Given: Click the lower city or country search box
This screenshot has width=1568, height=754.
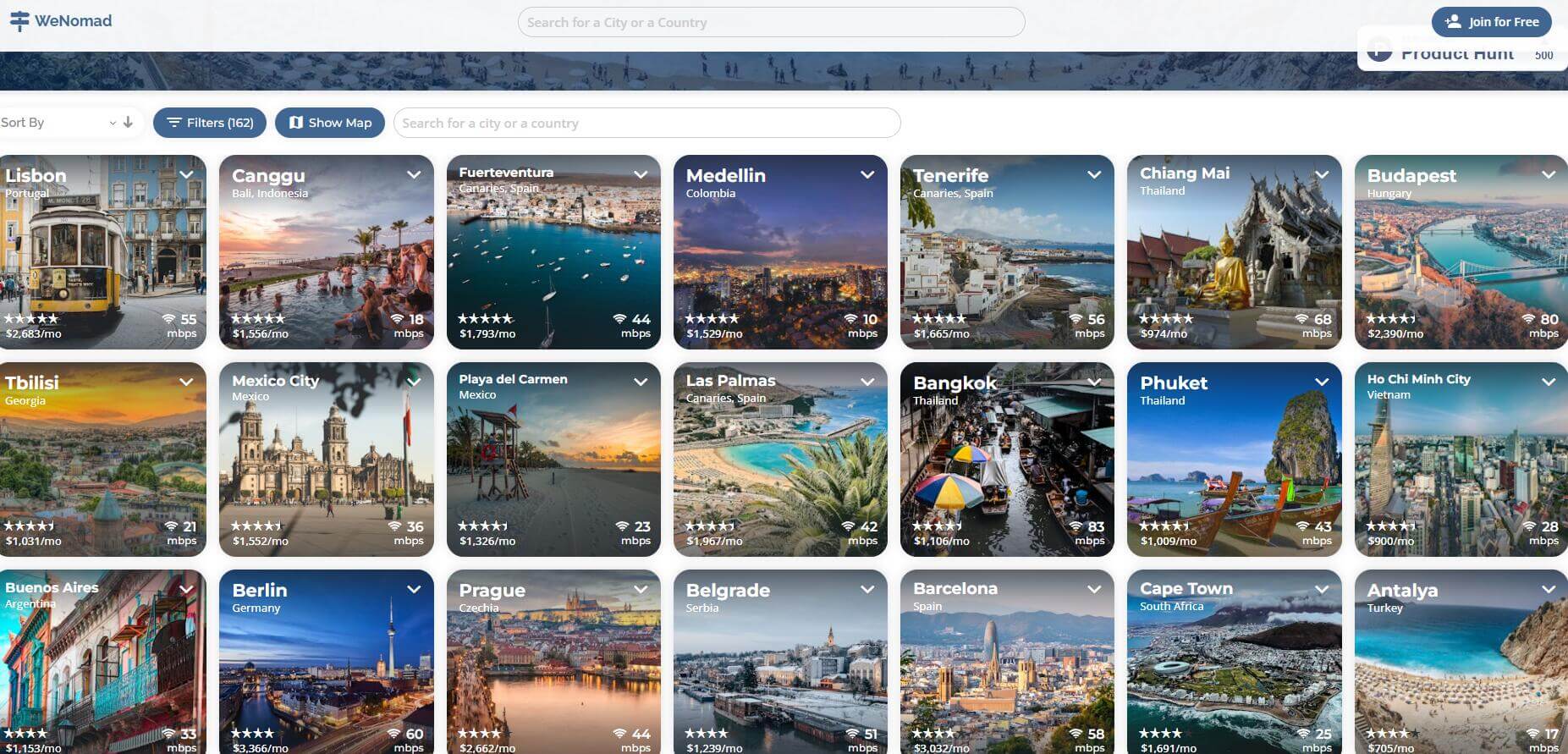Looking at the screenshot, I should point(646,123).
